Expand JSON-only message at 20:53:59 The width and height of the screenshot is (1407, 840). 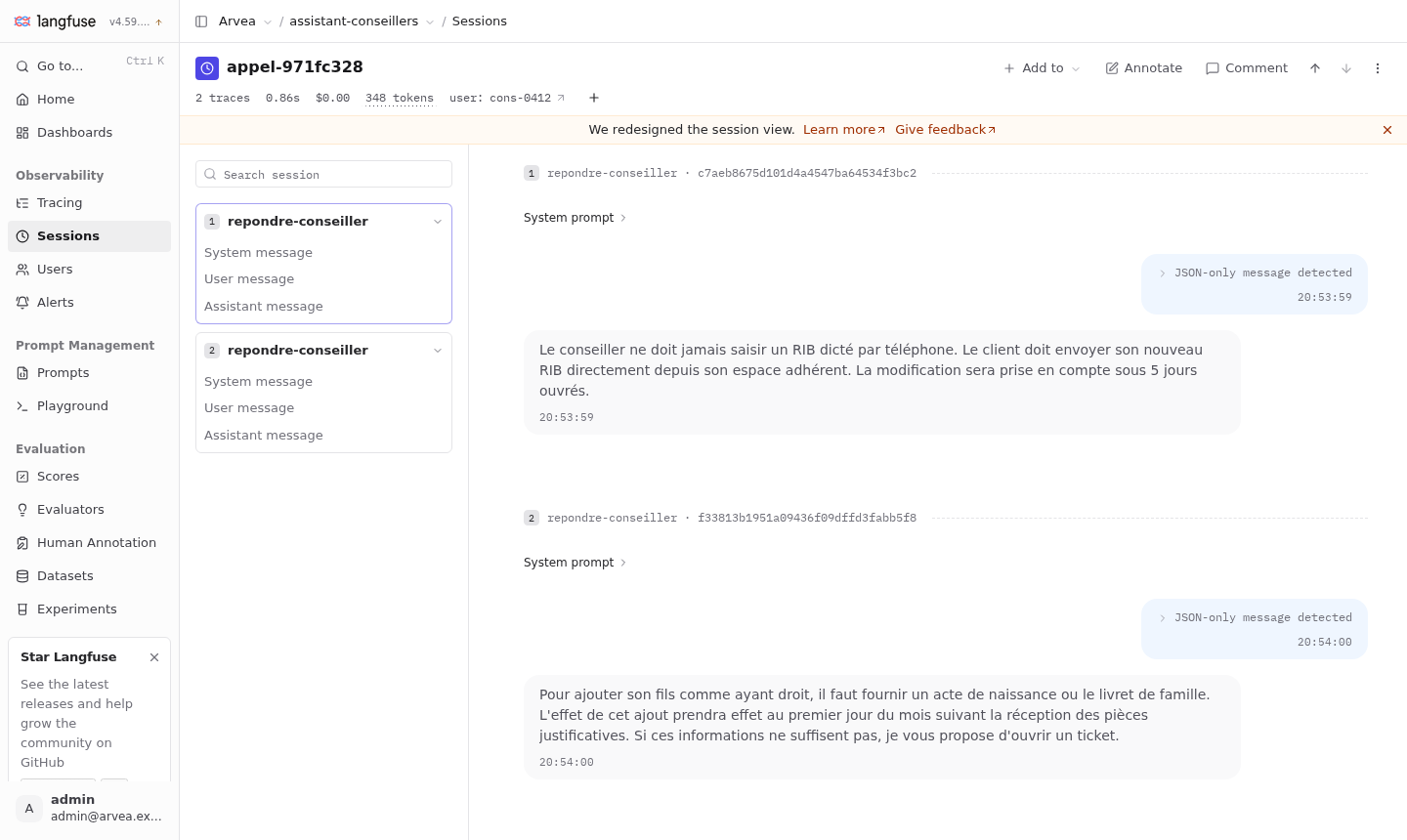click(1255, 273)
